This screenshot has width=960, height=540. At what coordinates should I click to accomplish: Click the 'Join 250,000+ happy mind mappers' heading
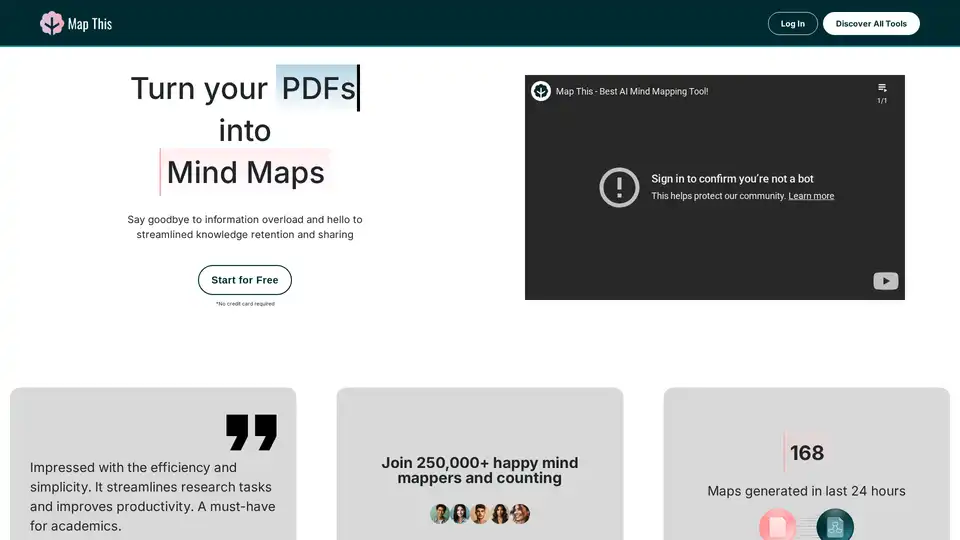pos(480,470)
